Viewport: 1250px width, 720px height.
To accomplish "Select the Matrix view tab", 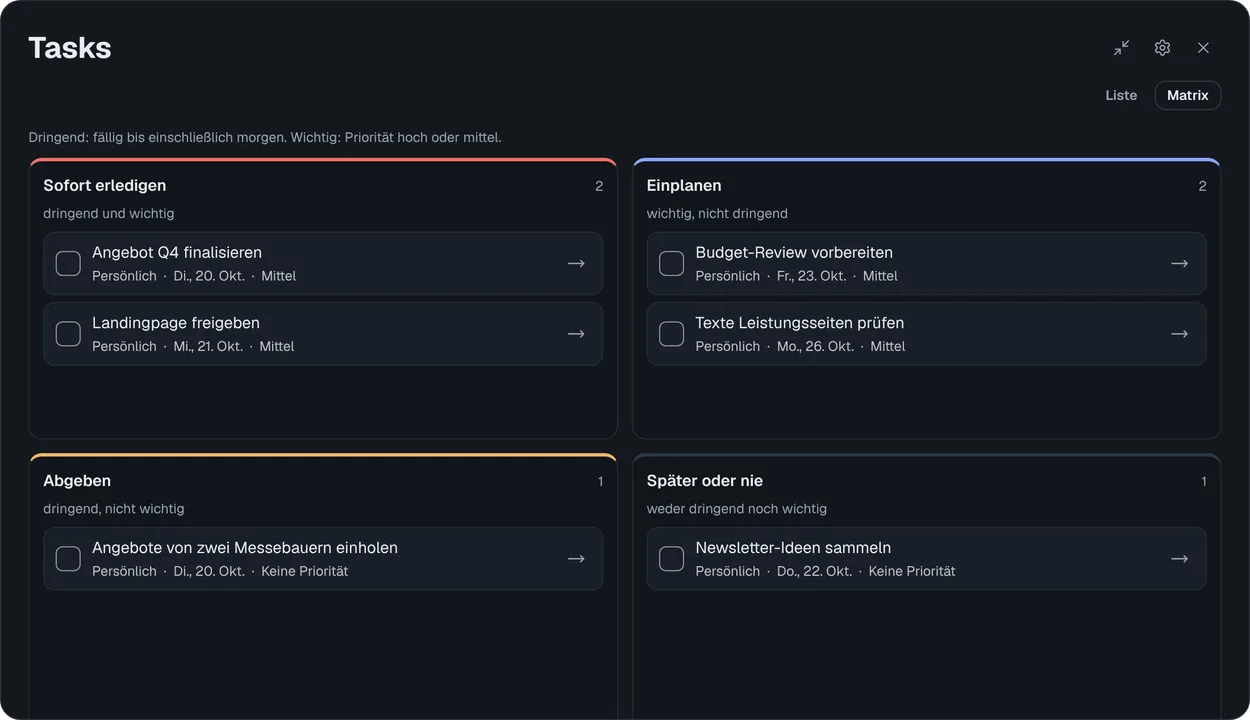I will pos(1188,95).
